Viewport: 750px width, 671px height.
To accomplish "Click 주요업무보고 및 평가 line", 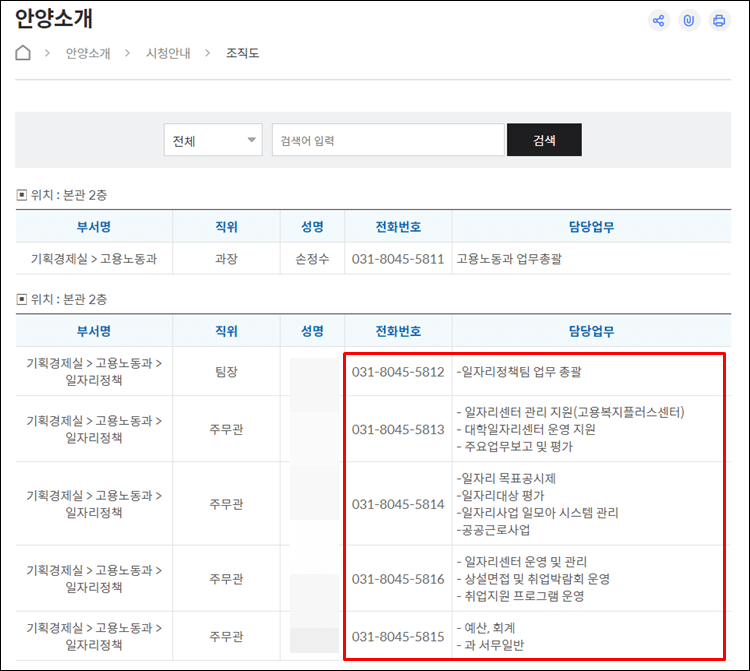I will [515, 446].
